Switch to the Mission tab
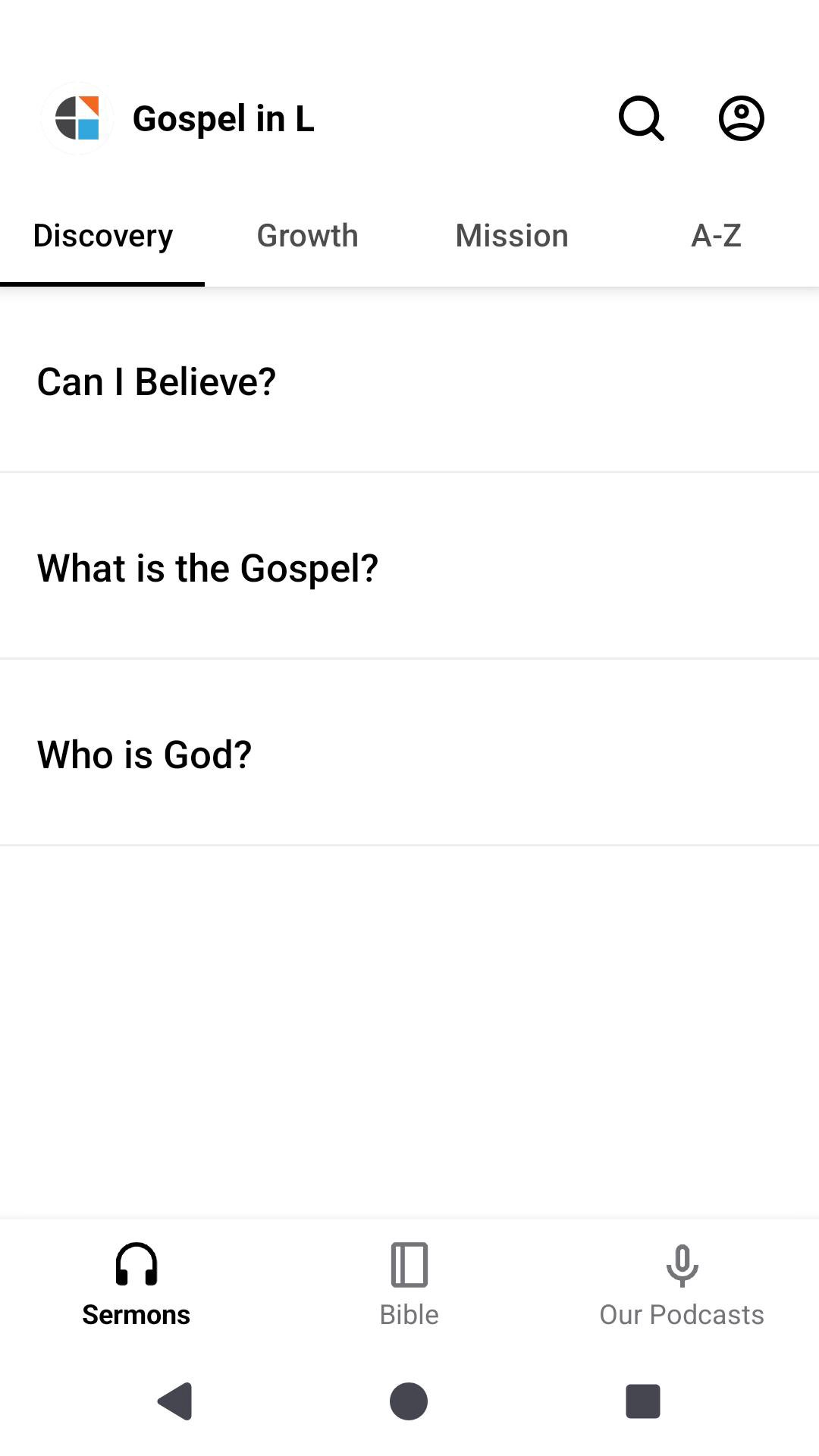 512,236
